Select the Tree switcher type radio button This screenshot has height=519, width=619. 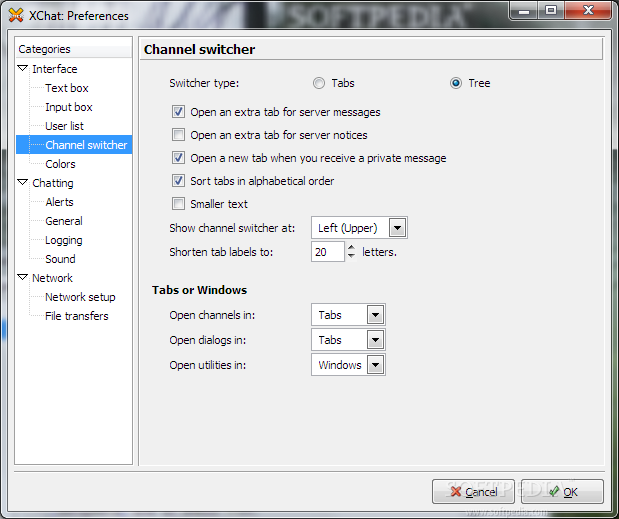(456, 83)
